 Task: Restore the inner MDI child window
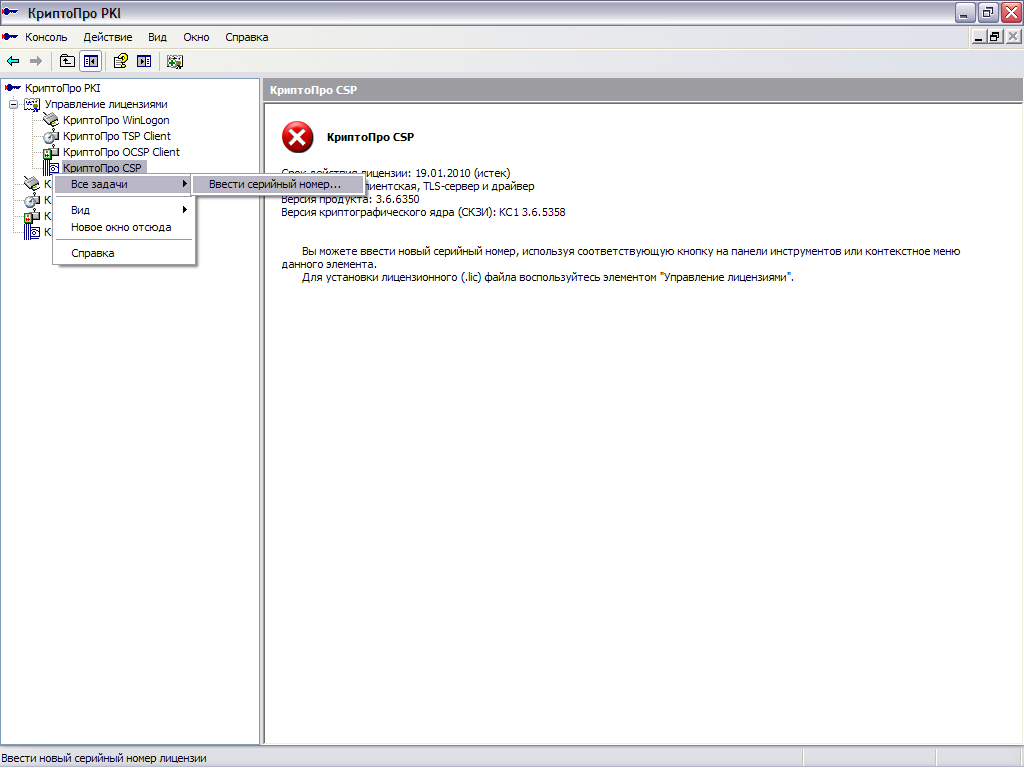click(x=994, y=37)
